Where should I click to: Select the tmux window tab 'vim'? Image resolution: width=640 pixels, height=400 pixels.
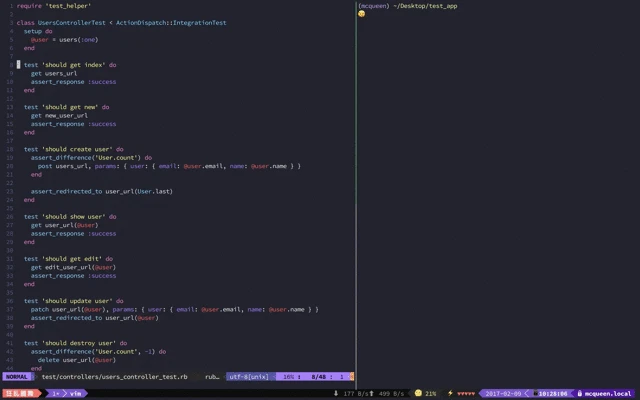tap(76, 394)
